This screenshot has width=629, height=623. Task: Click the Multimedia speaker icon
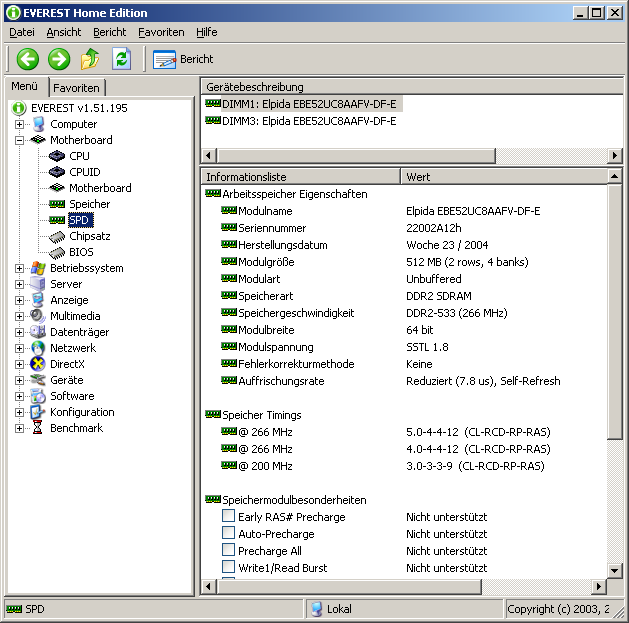point(38,316)
